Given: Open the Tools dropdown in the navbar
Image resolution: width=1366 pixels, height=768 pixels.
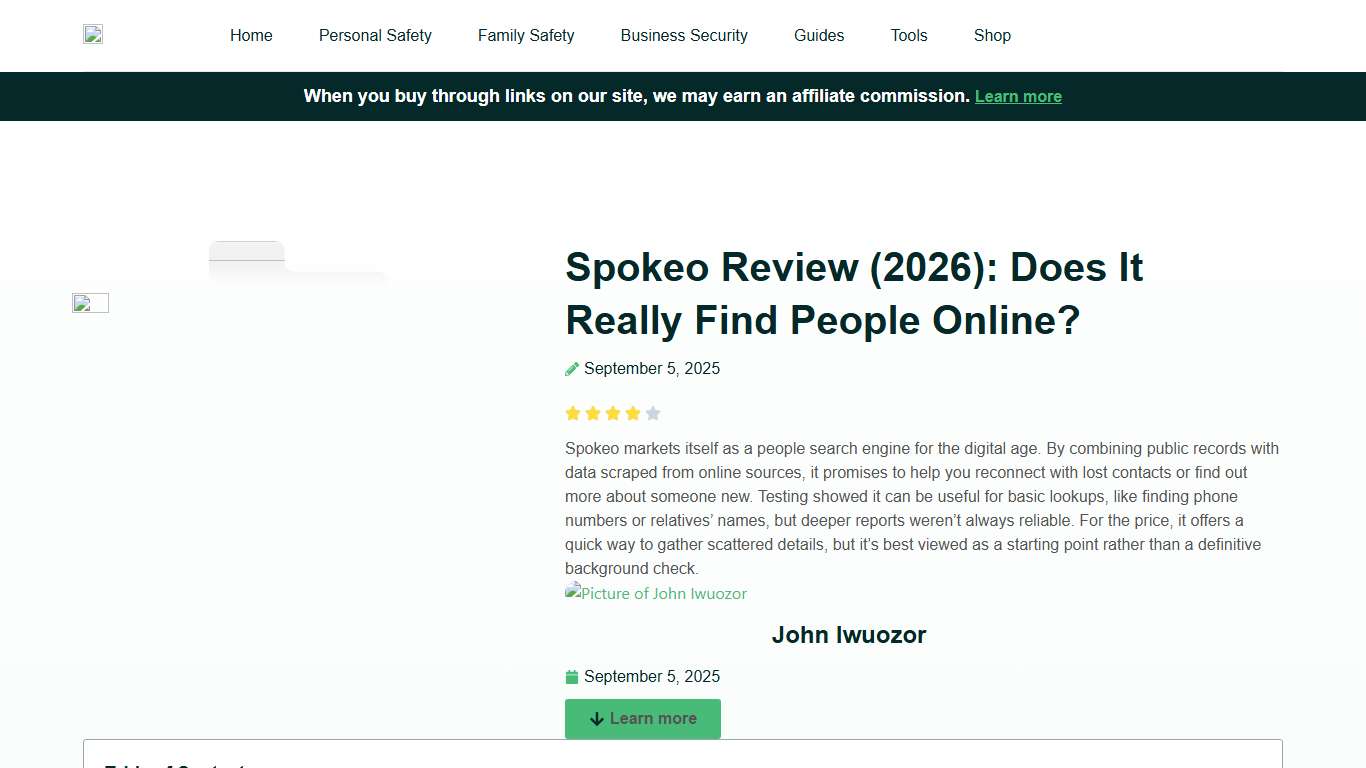Looking at the screenshot, I should pos(908,36).
